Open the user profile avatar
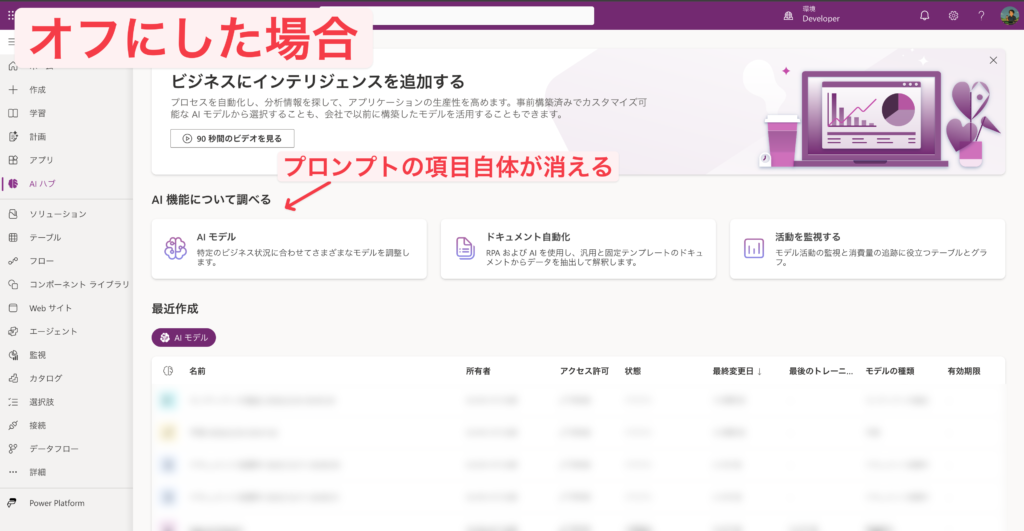The width and height of the screenshot is (1024, 531). tap(1009, 15)
